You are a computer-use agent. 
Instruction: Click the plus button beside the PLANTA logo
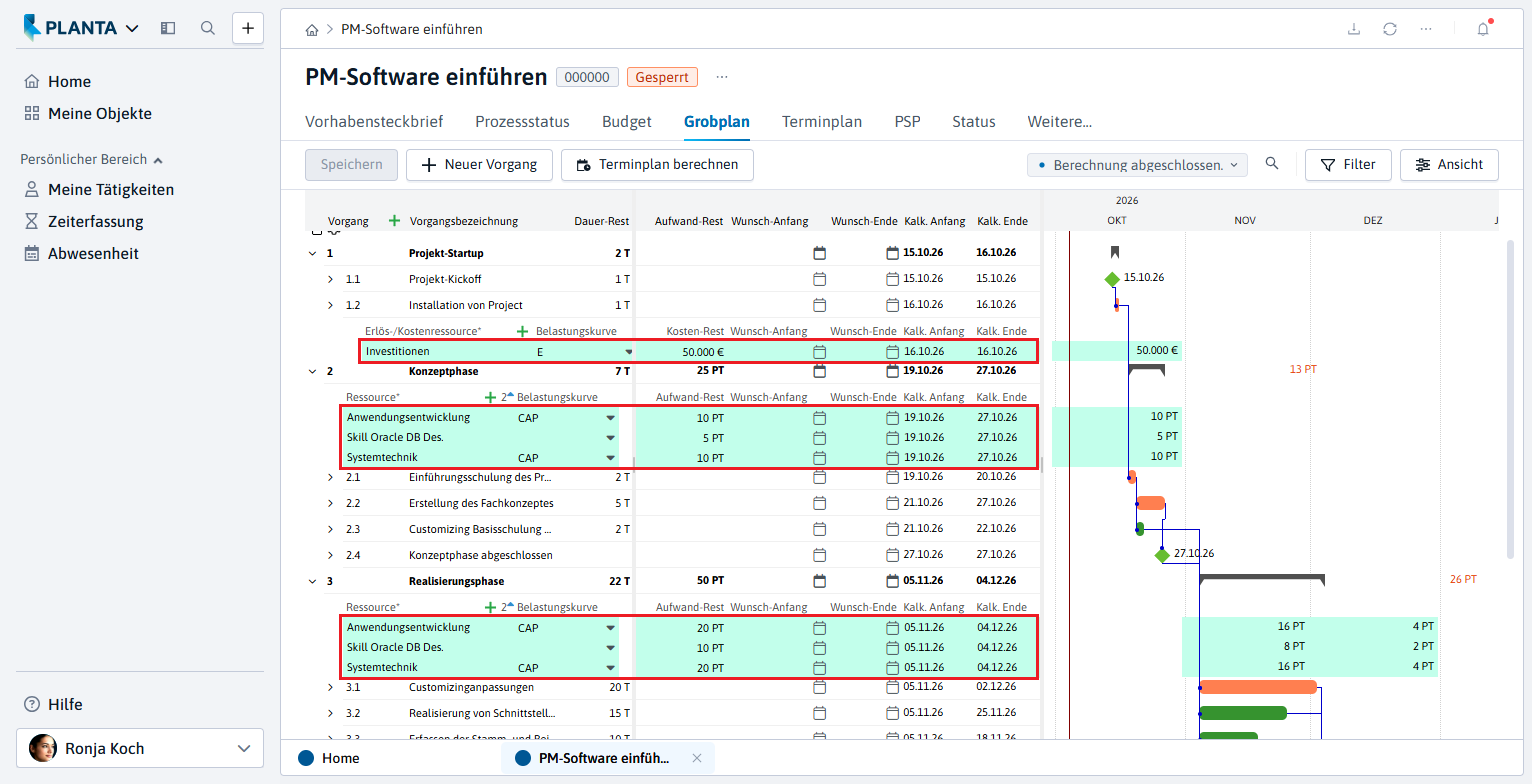[248, 28]
